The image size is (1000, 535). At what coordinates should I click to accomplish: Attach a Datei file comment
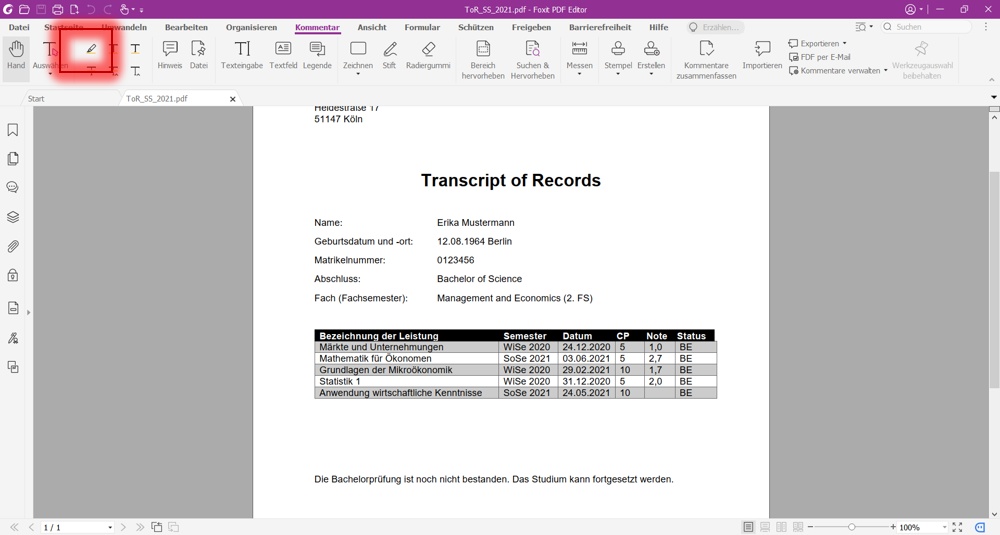pyautogui.click(x=199, y=55)
